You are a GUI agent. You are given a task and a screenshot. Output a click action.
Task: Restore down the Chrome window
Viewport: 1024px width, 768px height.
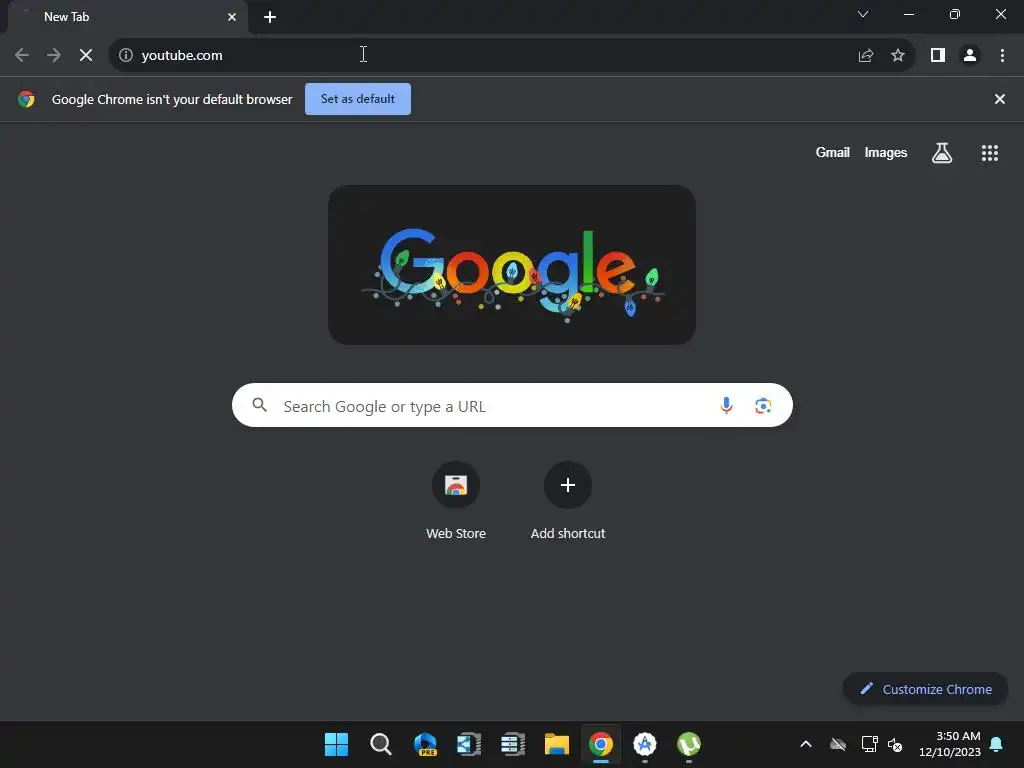955,14
